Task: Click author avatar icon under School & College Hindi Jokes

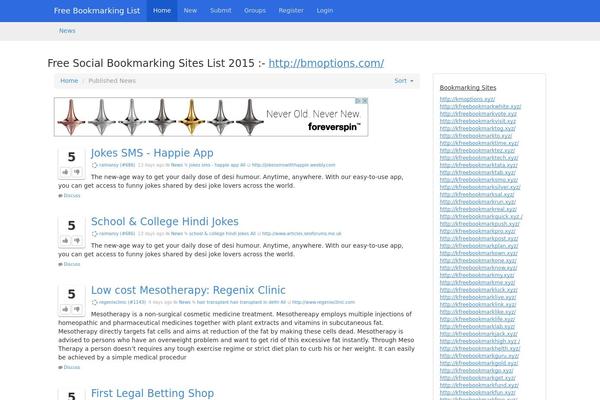Action: (95, 233)
